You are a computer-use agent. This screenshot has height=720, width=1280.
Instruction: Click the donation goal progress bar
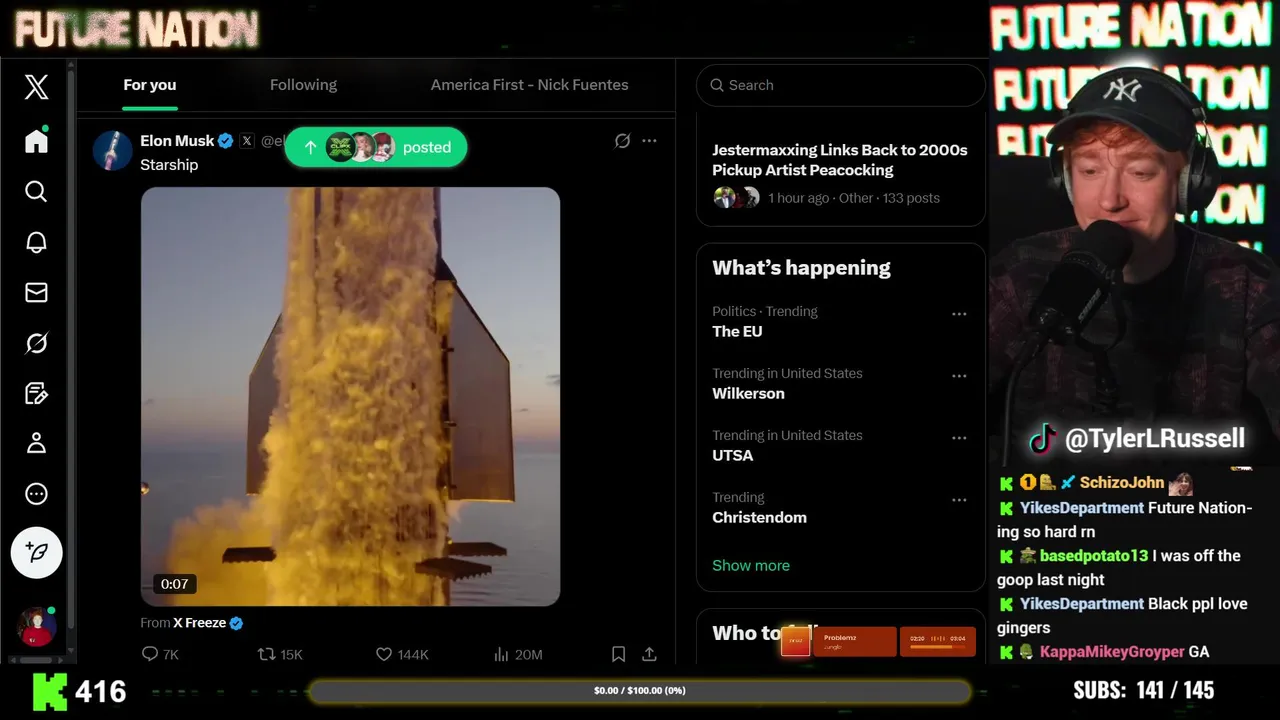(640, 691)
